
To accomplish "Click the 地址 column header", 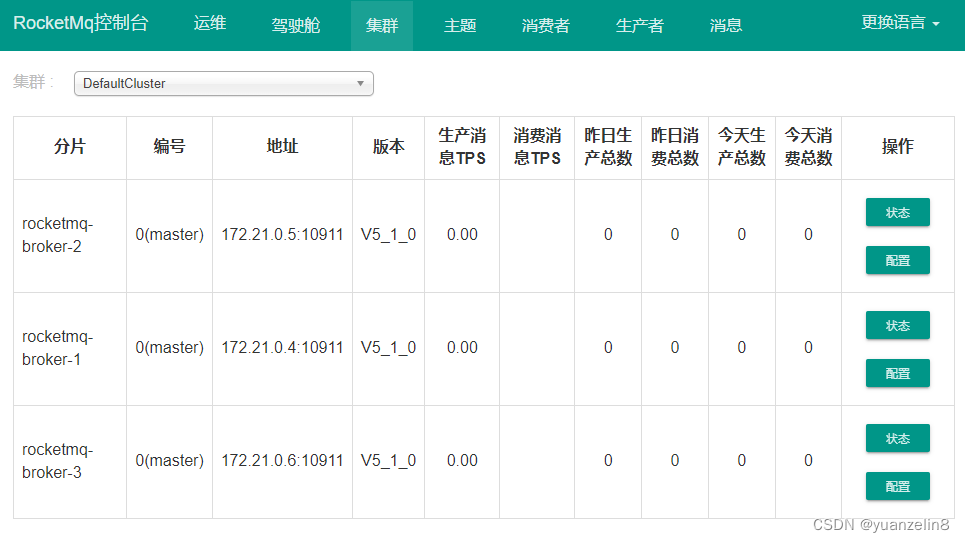I will 282,146.
